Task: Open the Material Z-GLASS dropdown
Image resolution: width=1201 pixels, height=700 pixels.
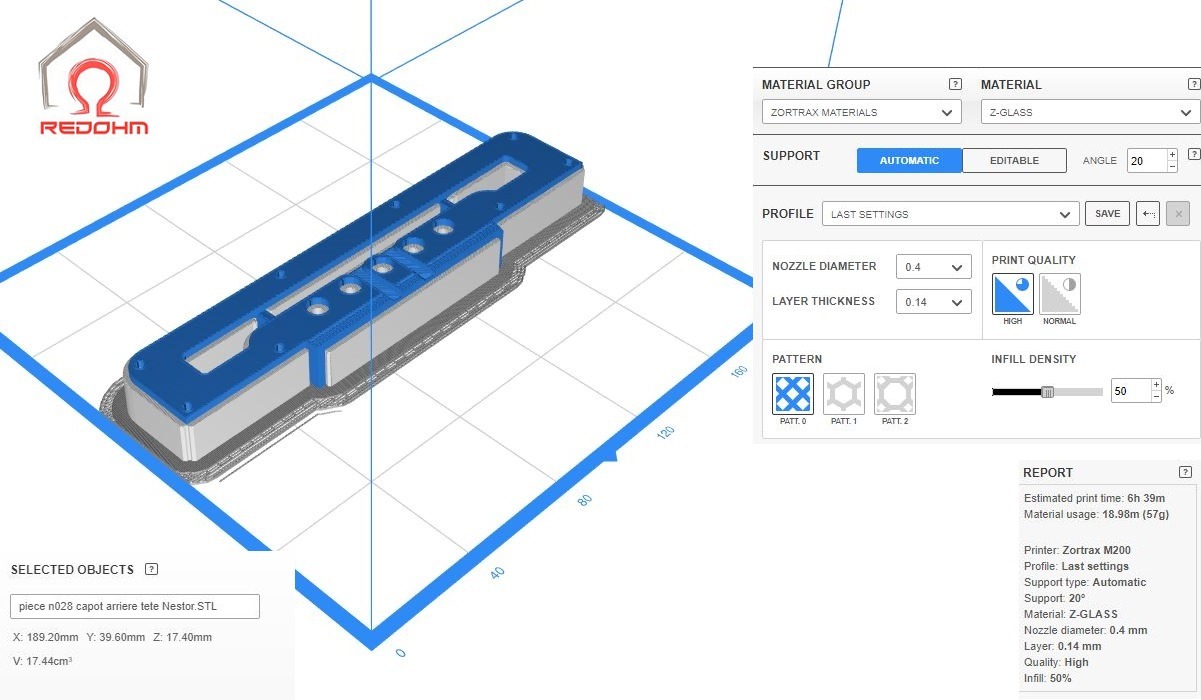Action: [1090, 112]
